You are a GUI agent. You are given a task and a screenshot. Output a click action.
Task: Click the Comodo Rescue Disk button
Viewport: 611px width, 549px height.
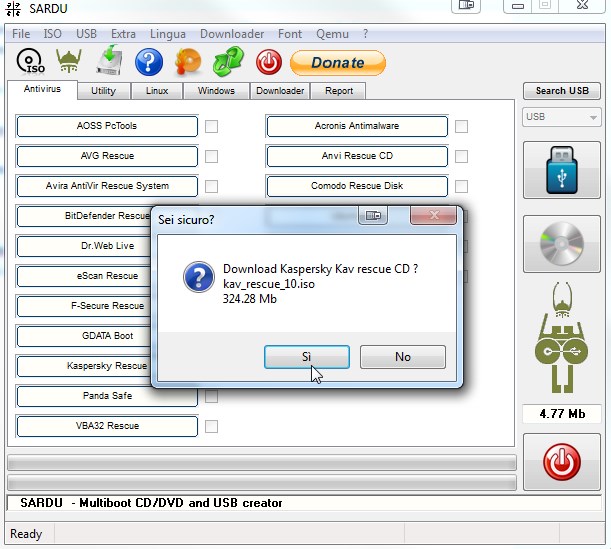click(x=357, y=186)
